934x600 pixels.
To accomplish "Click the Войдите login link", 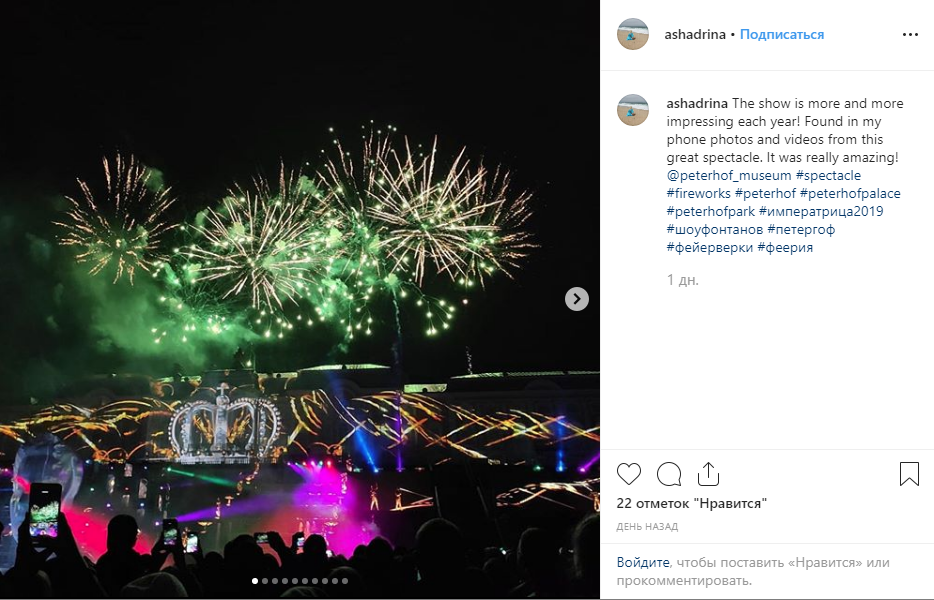I will [643, 562].
